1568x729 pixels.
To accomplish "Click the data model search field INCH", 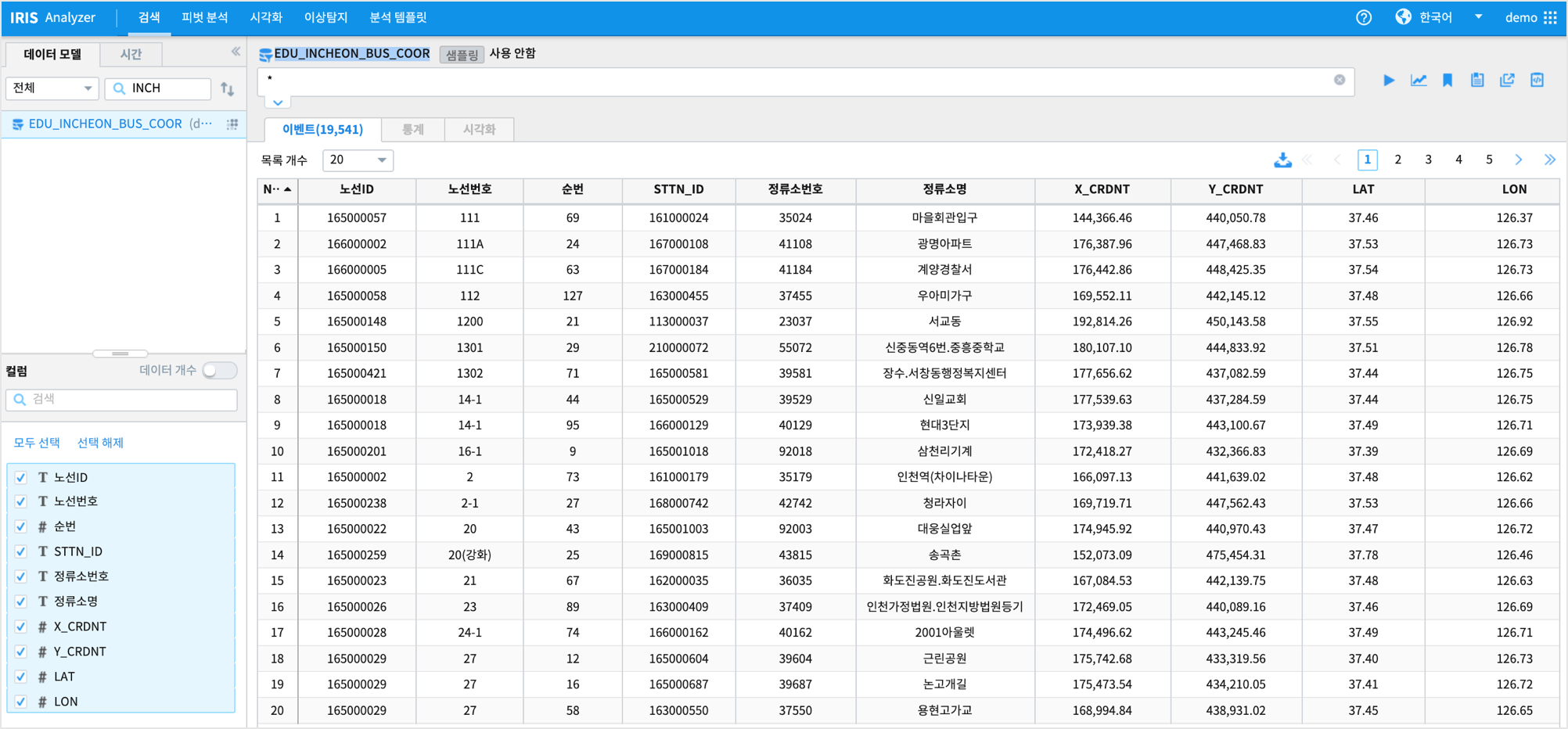I will [158, 88].
